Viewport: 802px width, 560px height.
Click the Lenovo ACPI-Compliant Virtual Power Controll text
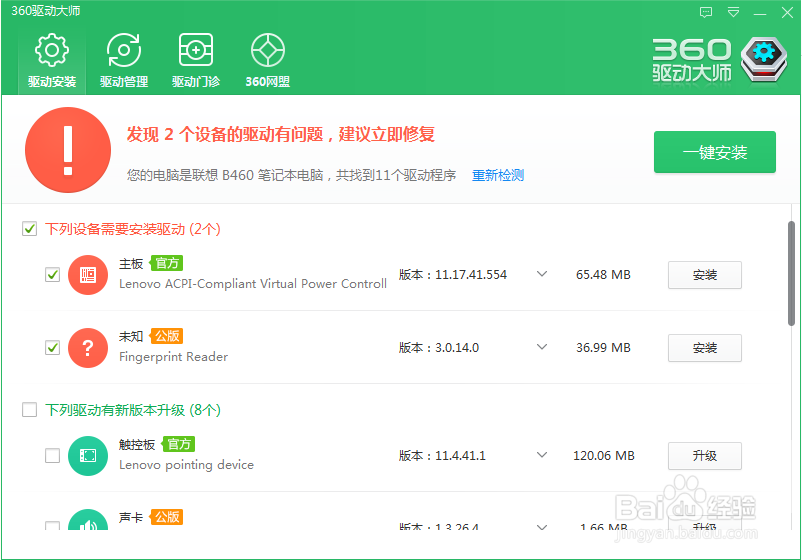click(x=253, y=284)
